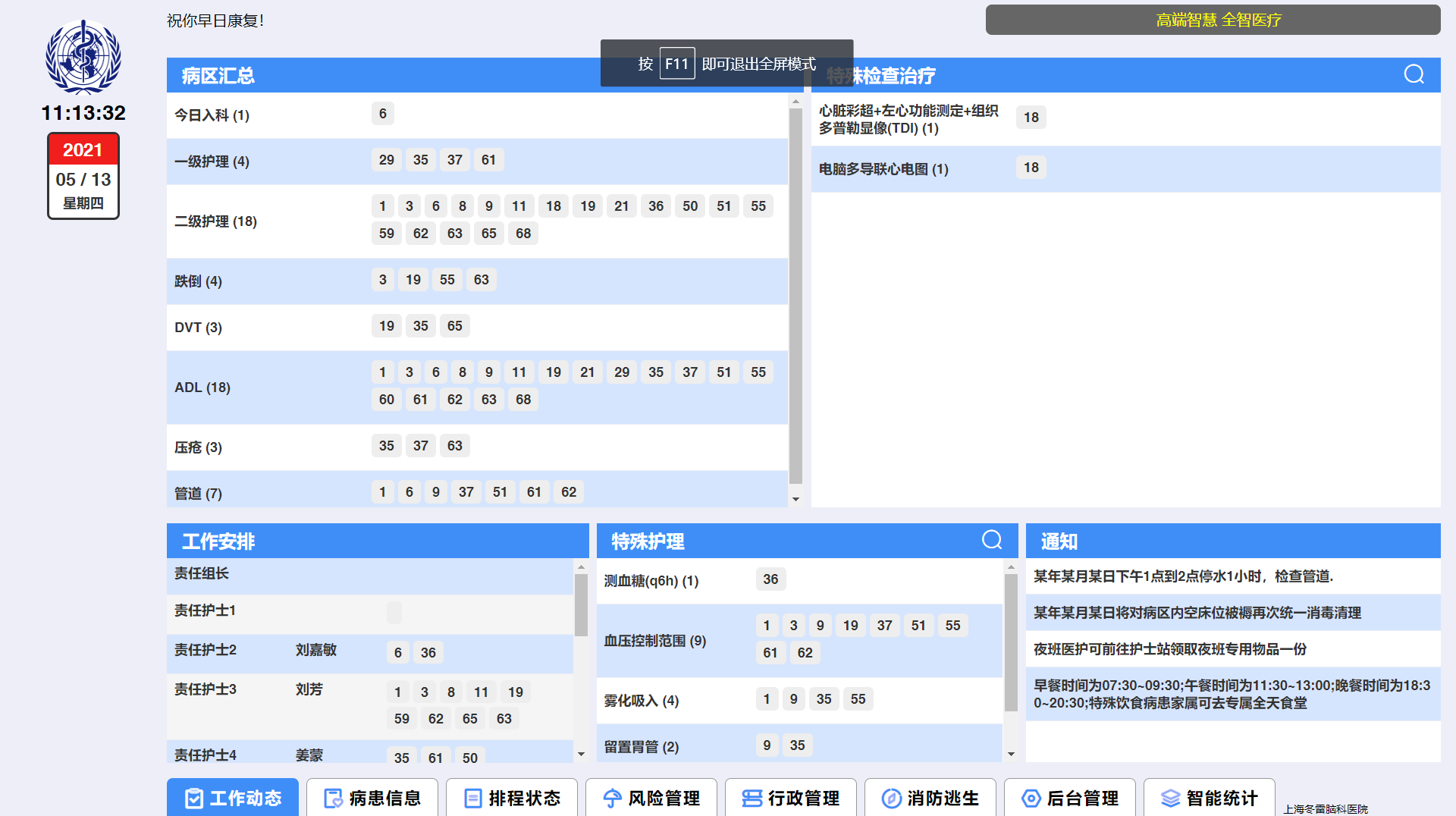The width and height of the screenshot is (1456, 816).
Task: Click the 2021 05/13 calendar widget
Action: pyautogui.click(x=83, y=176)
